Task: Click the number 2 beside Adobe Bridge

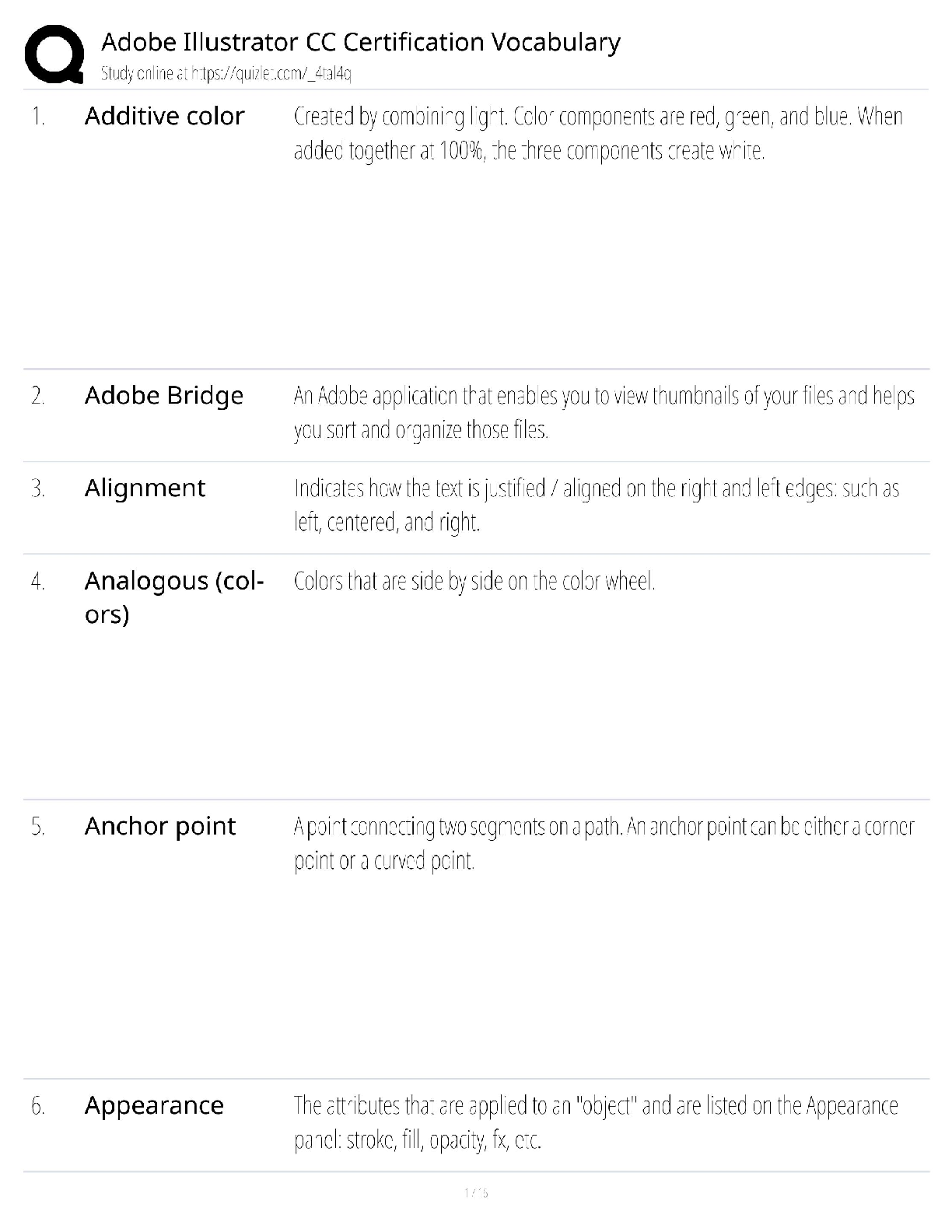Action: 38,396
